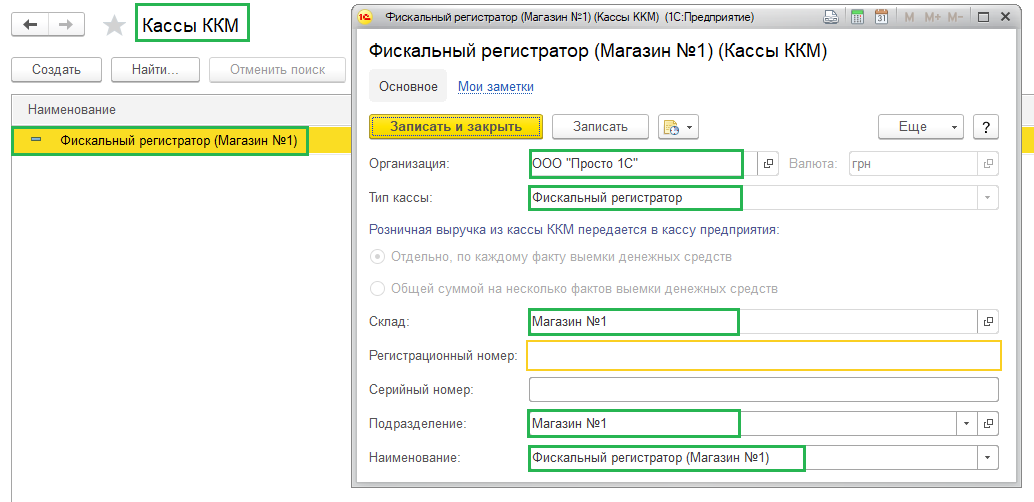1034x502 pixels.
Task: Click the row marker icon of Фискальный регистратор
Action: click(x=36, y=141)
